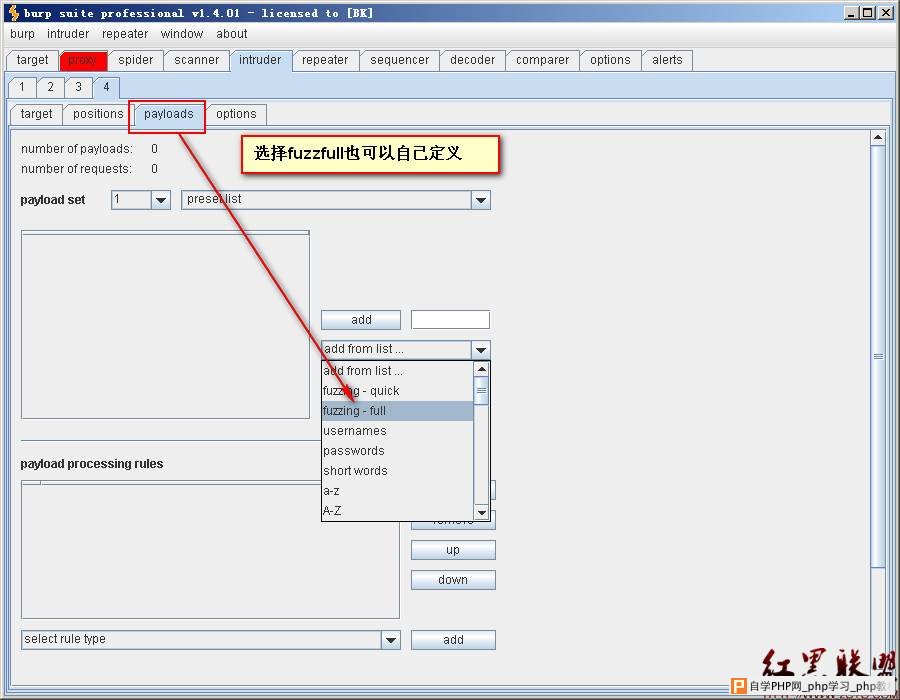Select intruder attack tab 3
900x700 pixels.
coord(79,87)
